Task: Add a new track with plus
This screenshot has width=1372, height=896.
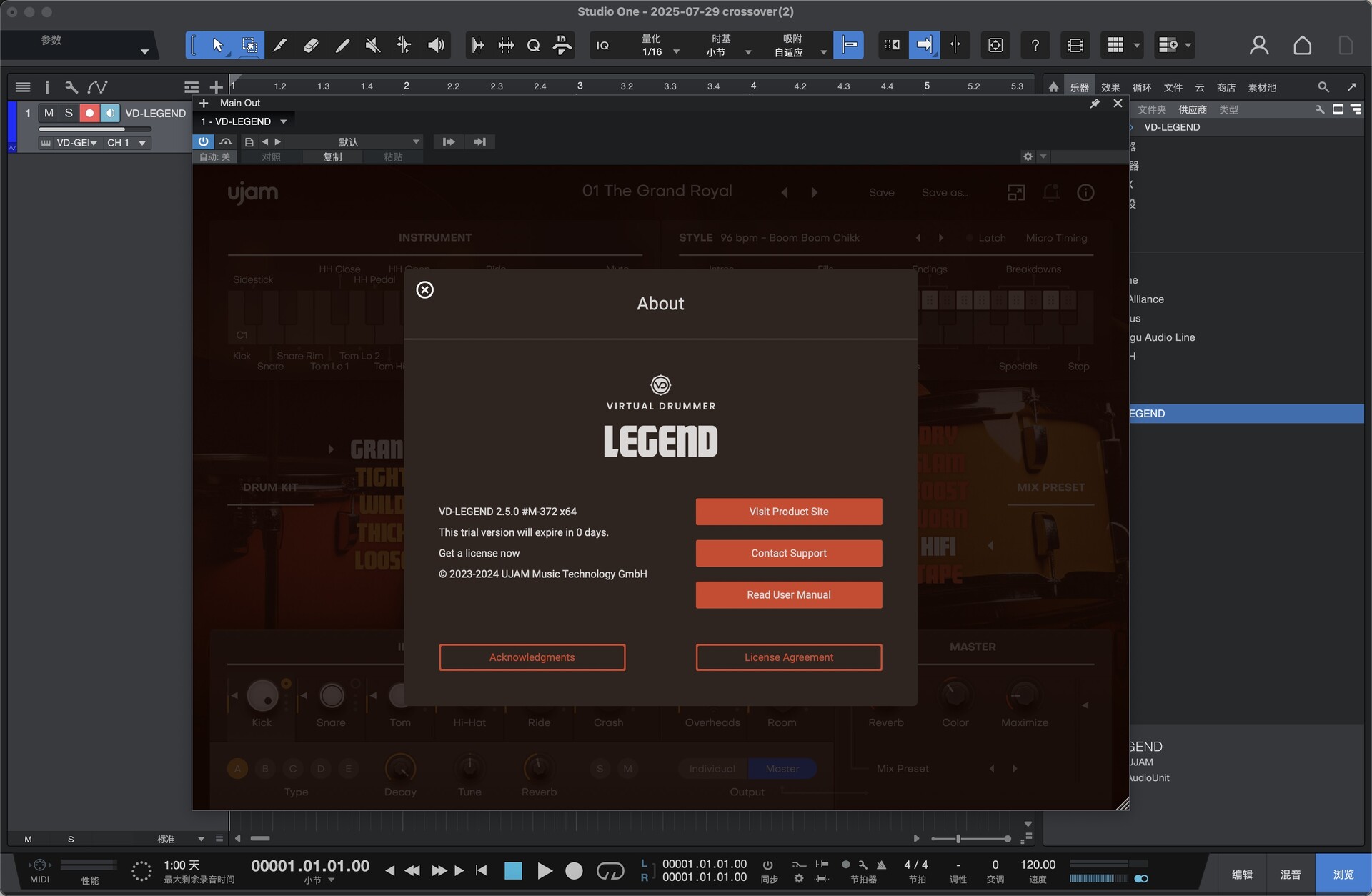Action: [216, 87]
